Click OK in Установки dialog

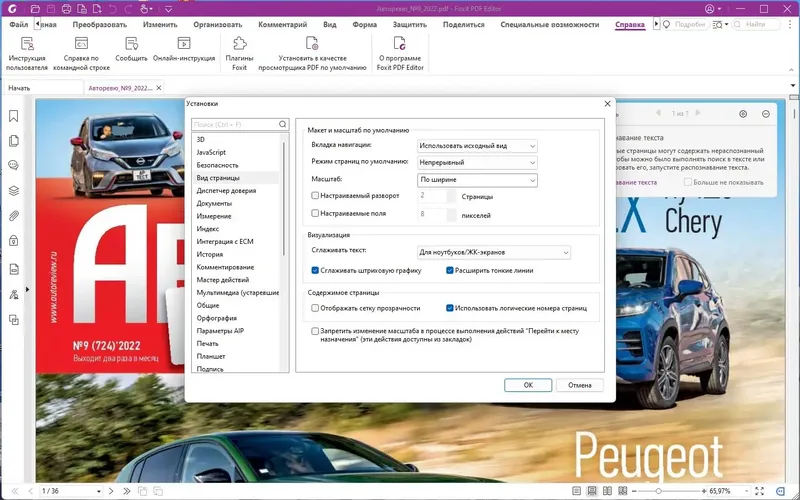528,385
